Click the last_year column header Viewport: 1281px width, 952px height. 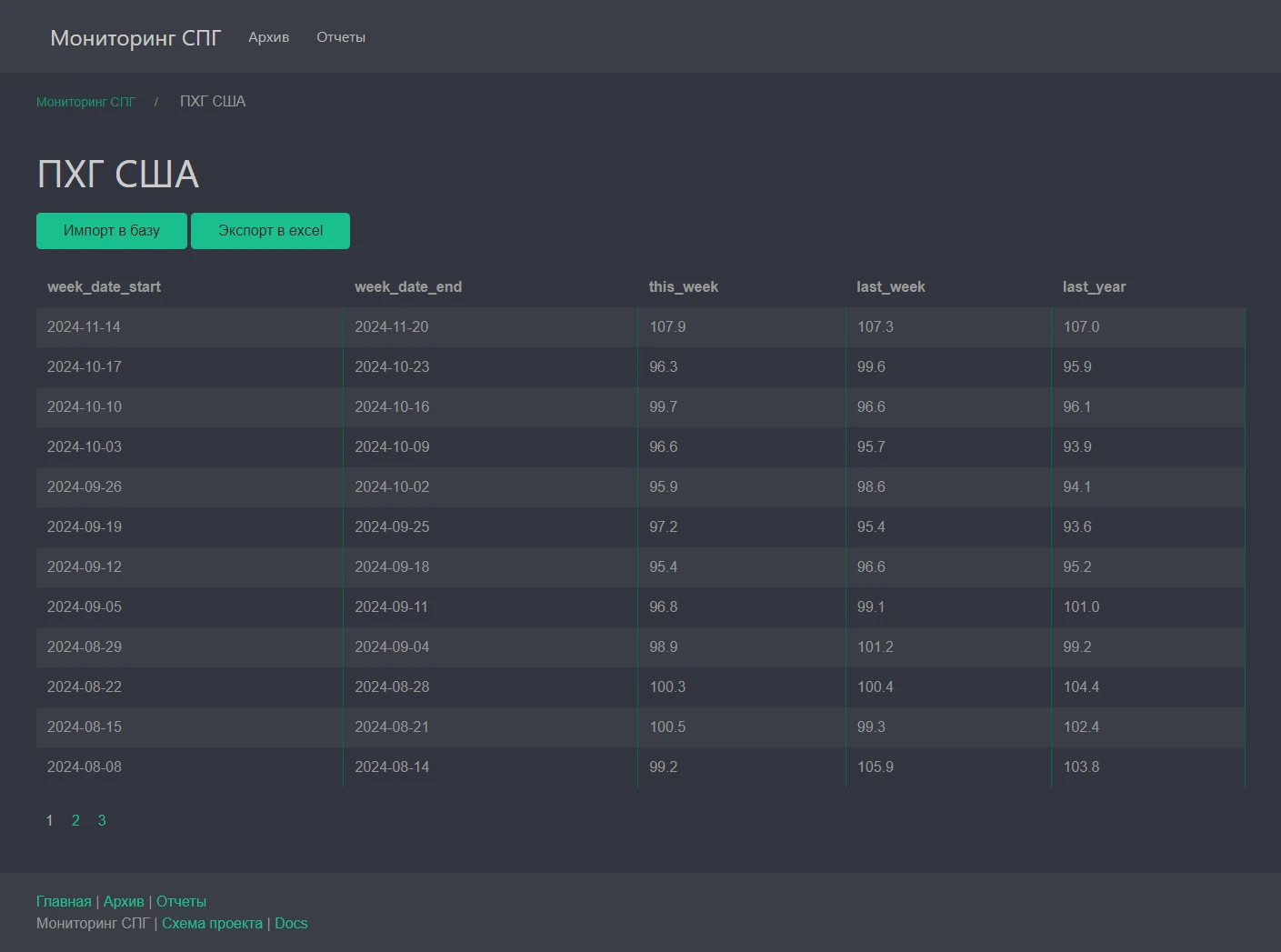pyautogui.click(x=1094, y=286)
